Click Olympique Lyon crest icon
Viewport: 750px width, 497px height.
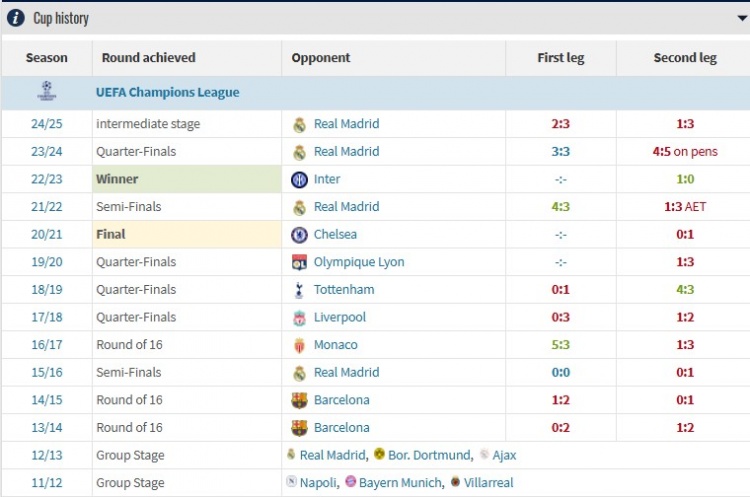(x=299, y=262)
